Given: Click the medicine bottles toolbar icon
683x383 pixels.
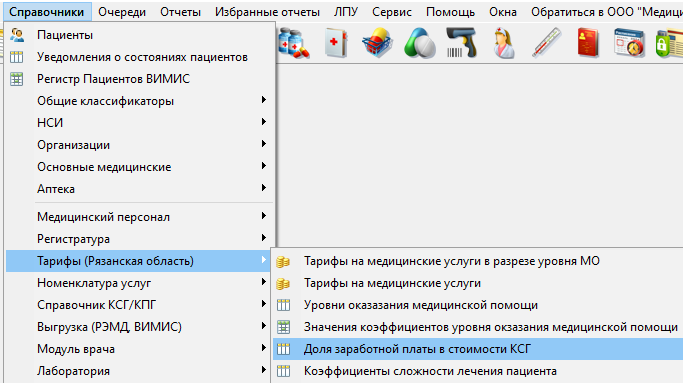Looking at the screenshot, I should [294, 43].
